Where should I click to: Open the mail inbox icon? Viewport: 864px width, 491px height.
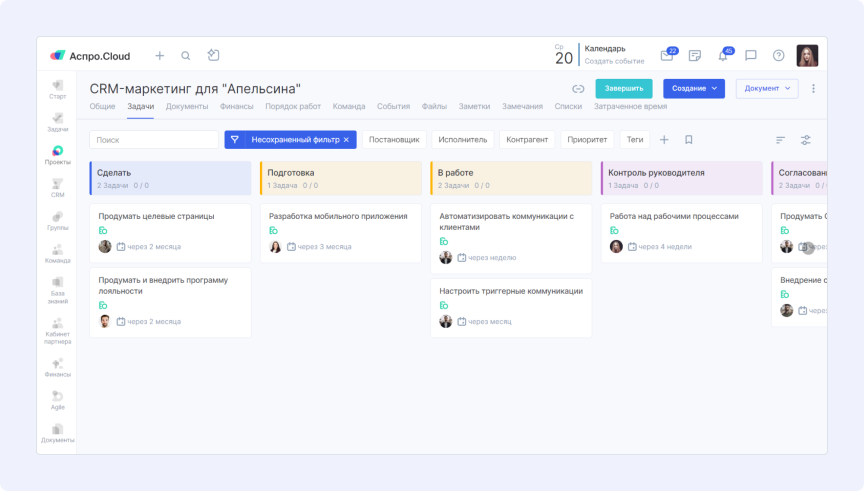click(667, 56)
